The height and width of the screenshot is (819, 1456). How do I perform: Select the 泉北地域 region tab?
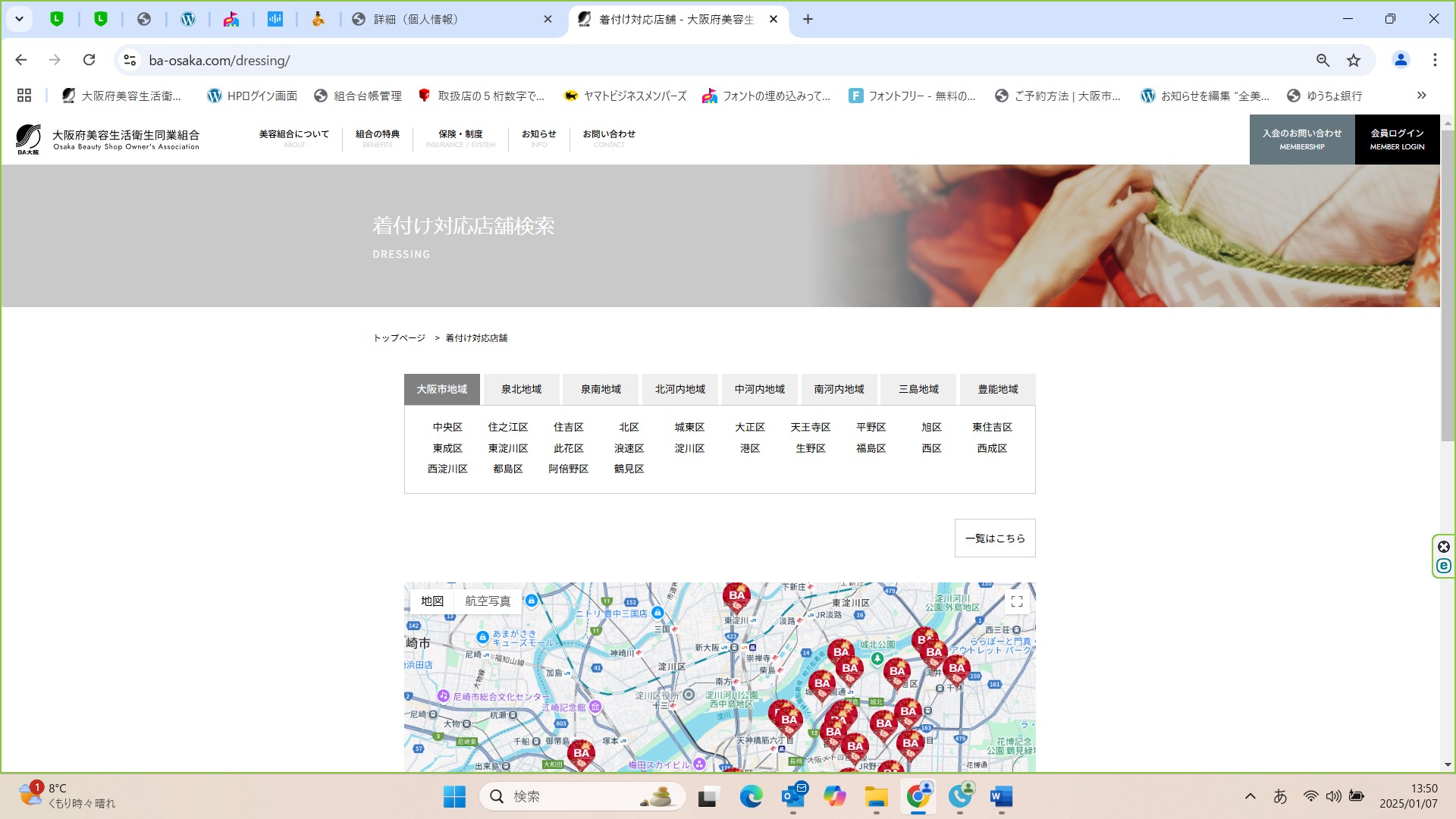point(521,389)
